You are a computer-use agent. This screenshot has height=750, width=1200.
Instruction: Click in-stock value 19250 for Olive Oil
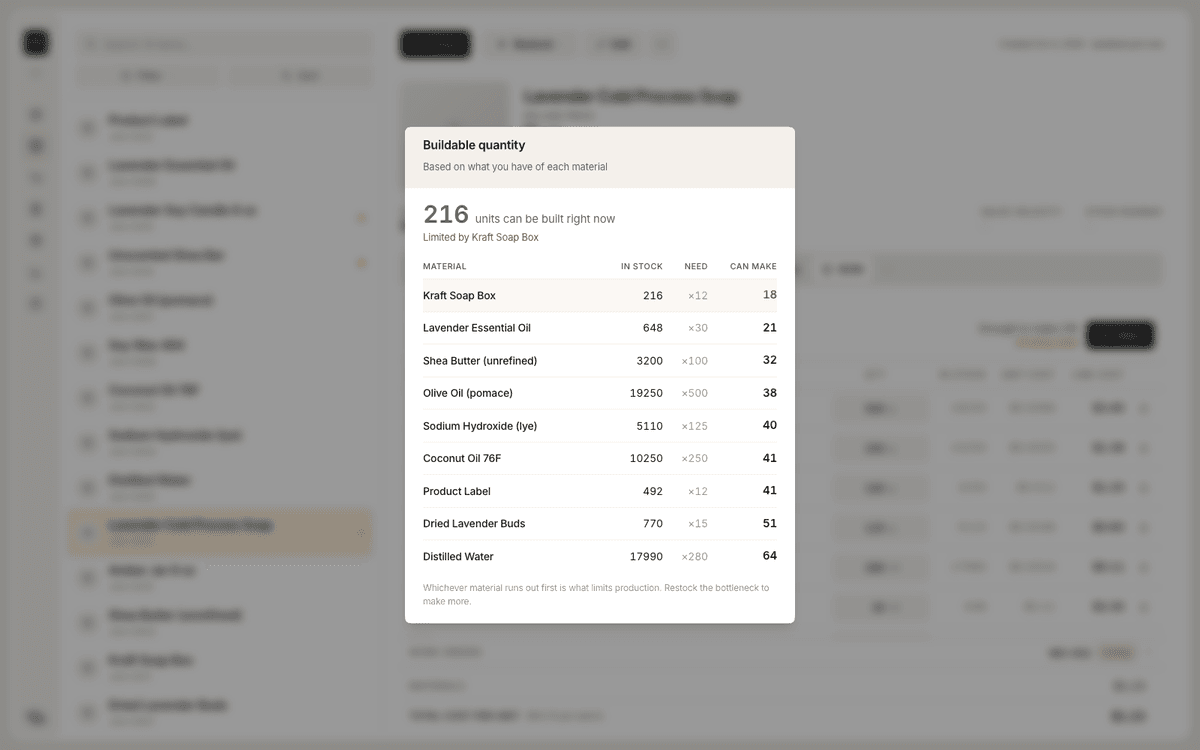click(646, 393)
